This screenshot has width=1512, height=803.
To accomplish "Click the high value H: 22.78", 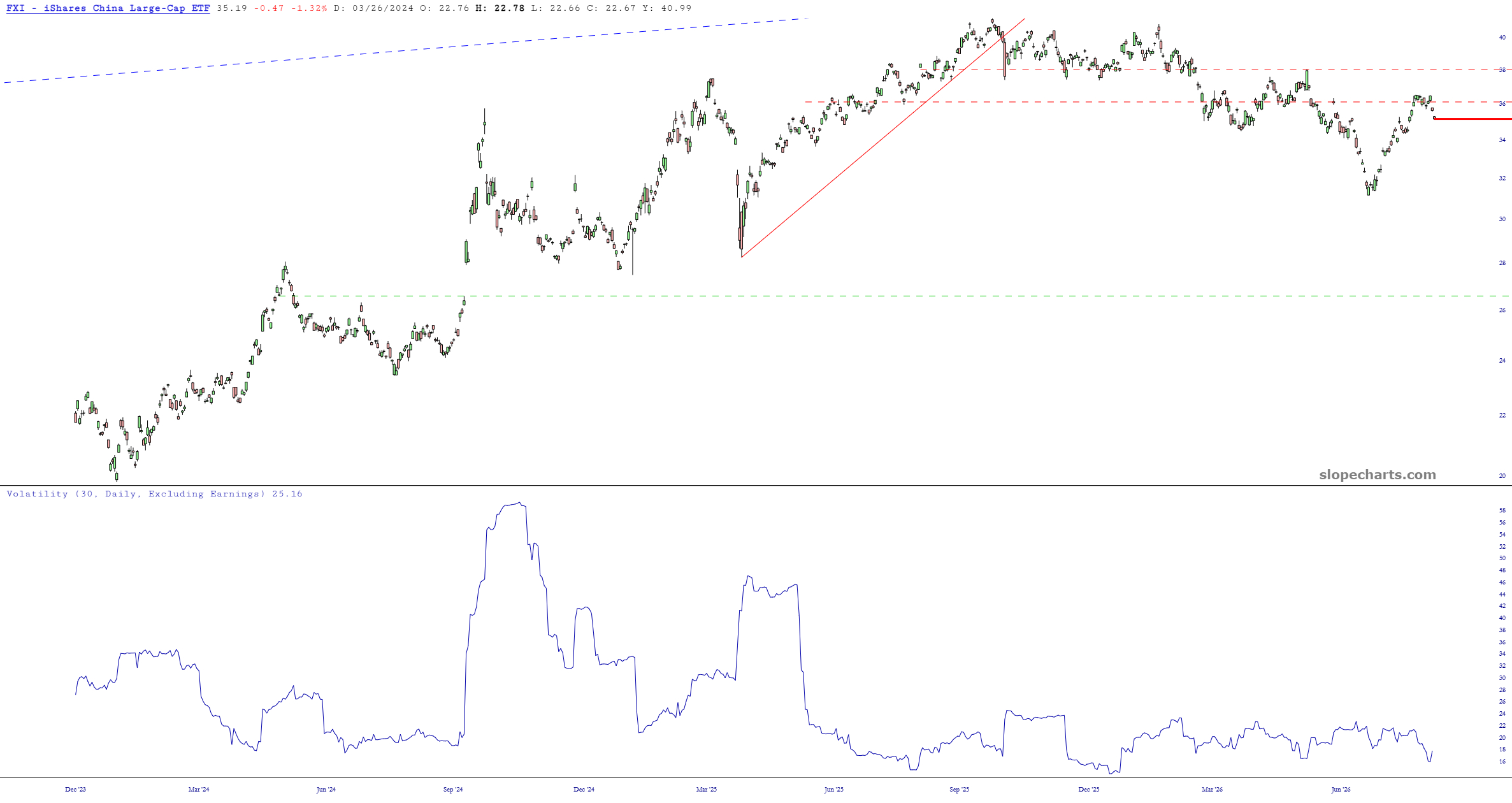I will pos(500,8).
